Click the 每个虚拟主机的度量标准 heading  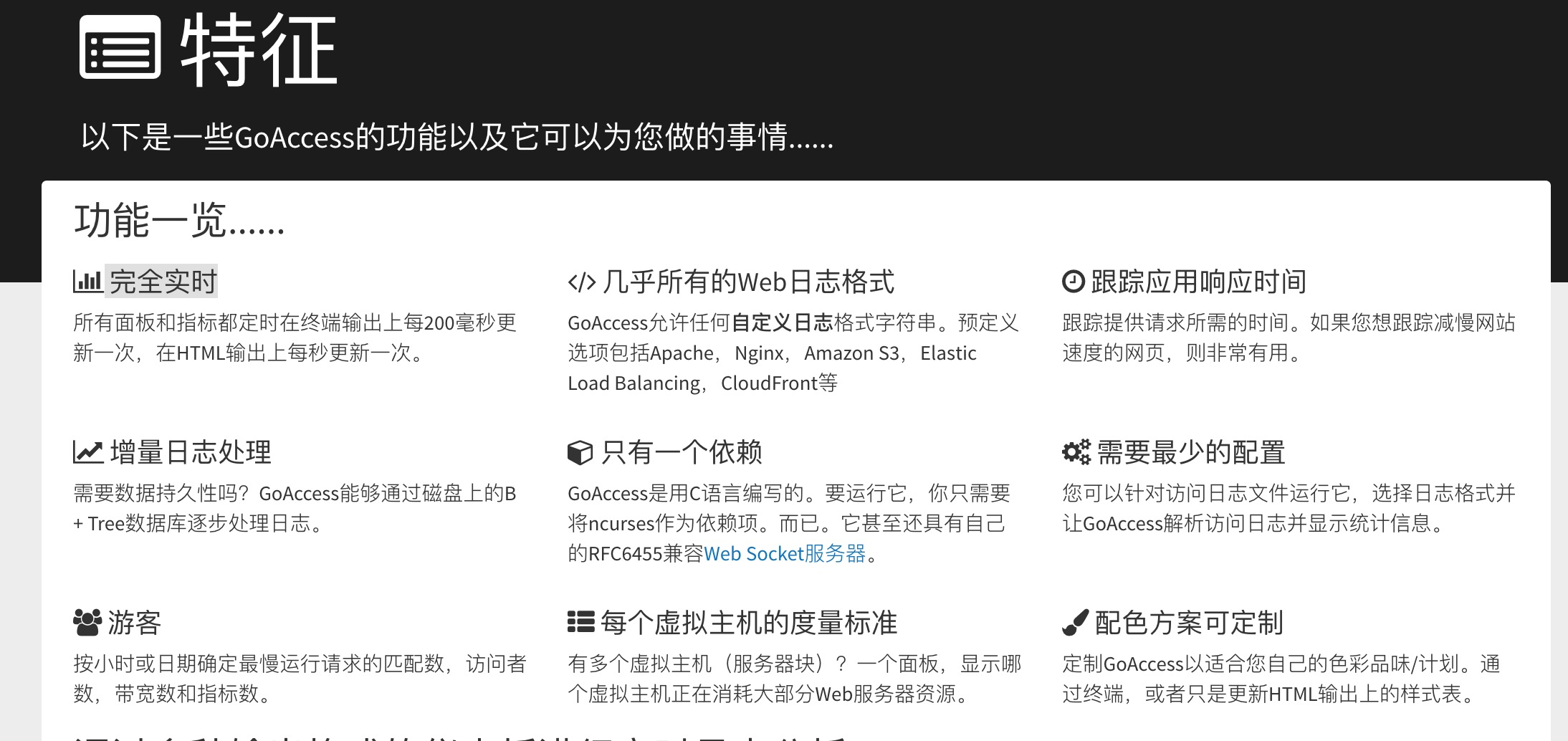[x=749, y=623]
